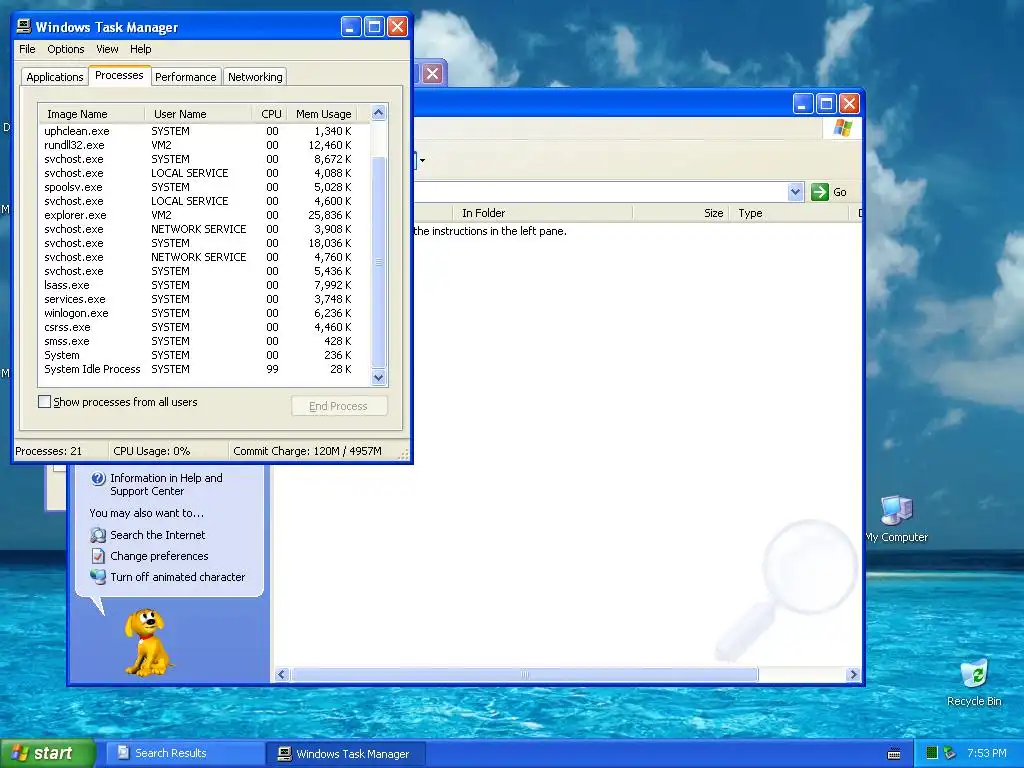This screenshot has height=768, width=1024.
Task: Open the Help menu in Task Manager
Action: [140, 49]
